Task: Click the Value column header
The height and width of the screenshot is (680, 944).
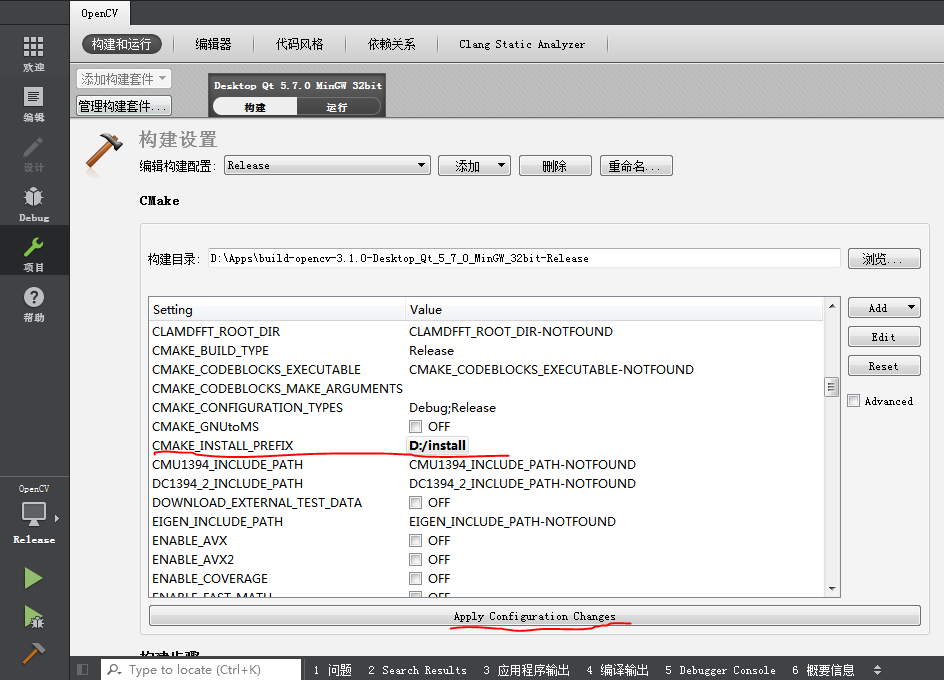Action: (x=615, y=310)
